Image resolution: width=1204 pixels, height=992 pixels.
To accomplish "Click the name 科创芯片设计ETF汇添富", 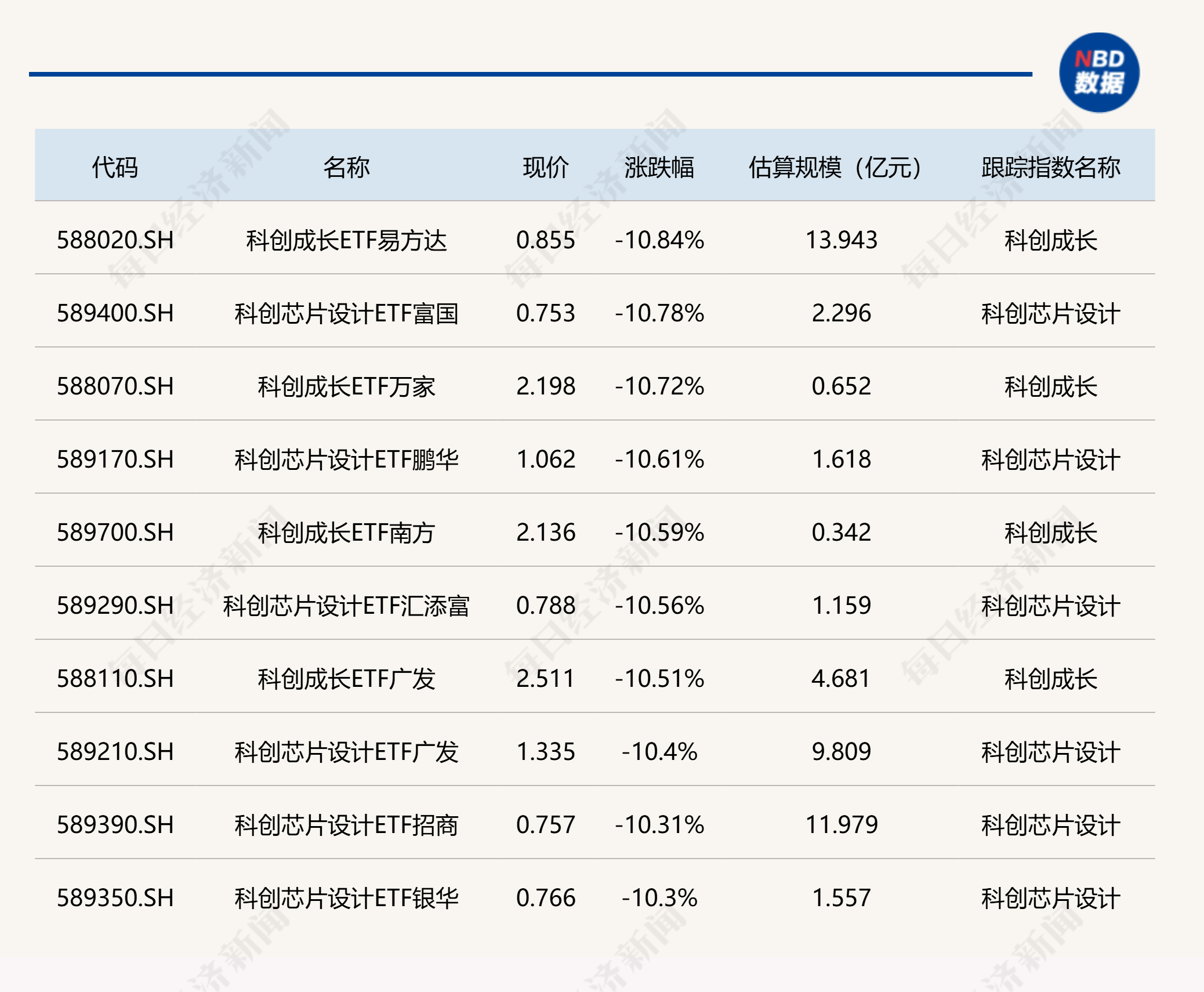I will (x=346, y=606).
